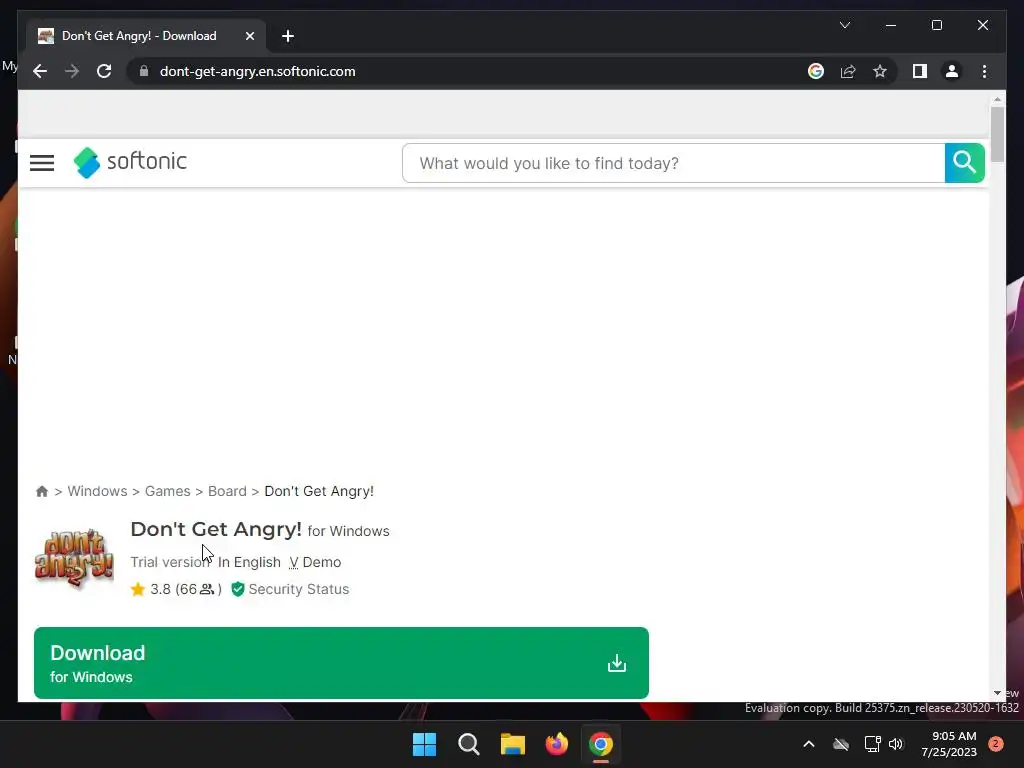Click the 'Trial version' label
The image size is (1024, 768).
[170, 562]
